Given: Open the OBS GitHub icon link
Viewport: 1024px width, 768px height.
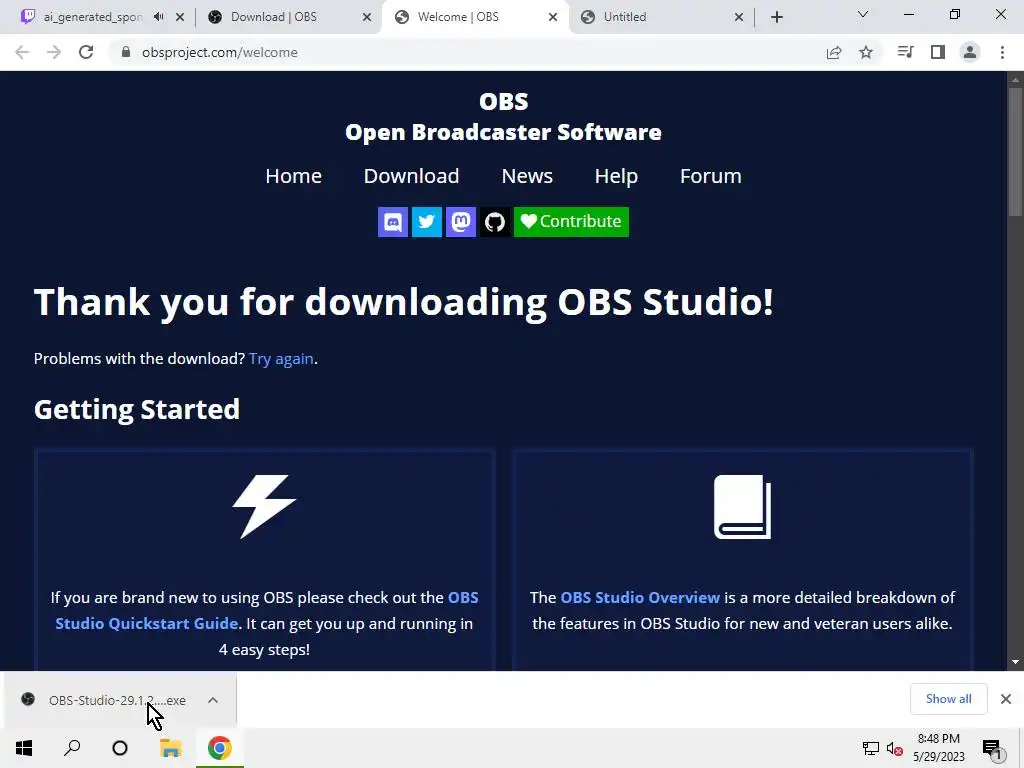Looking at the screenshot, I should pos(494,222).
